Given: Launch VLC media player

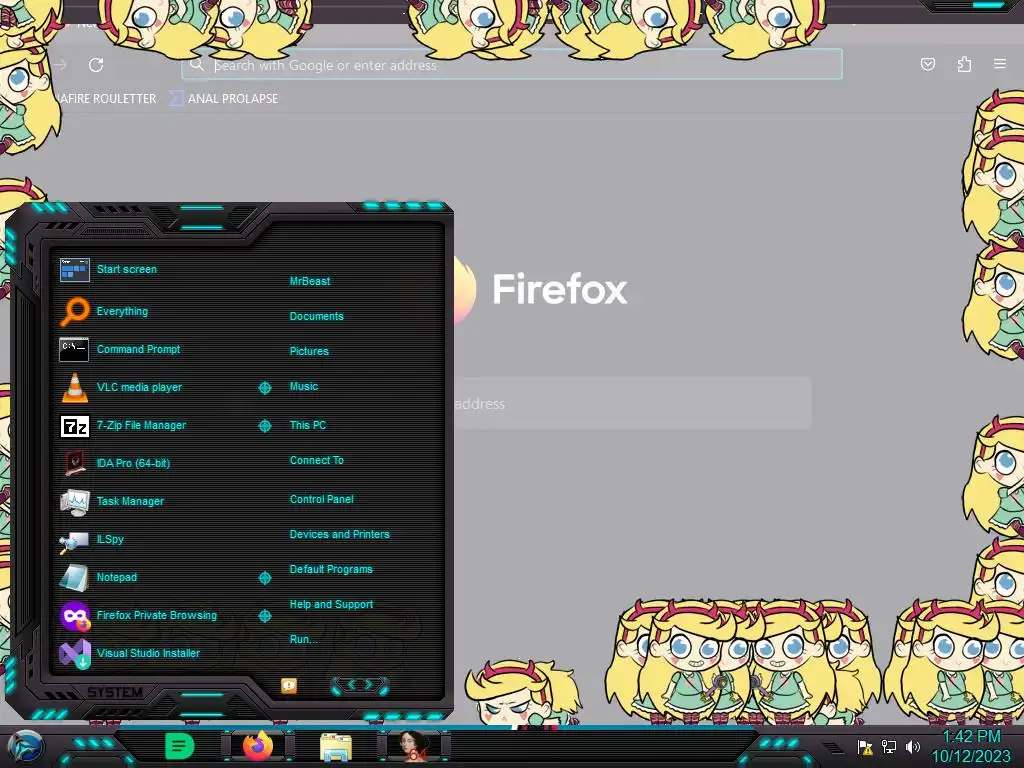Looking at the screenshot, I should [139, 387].
